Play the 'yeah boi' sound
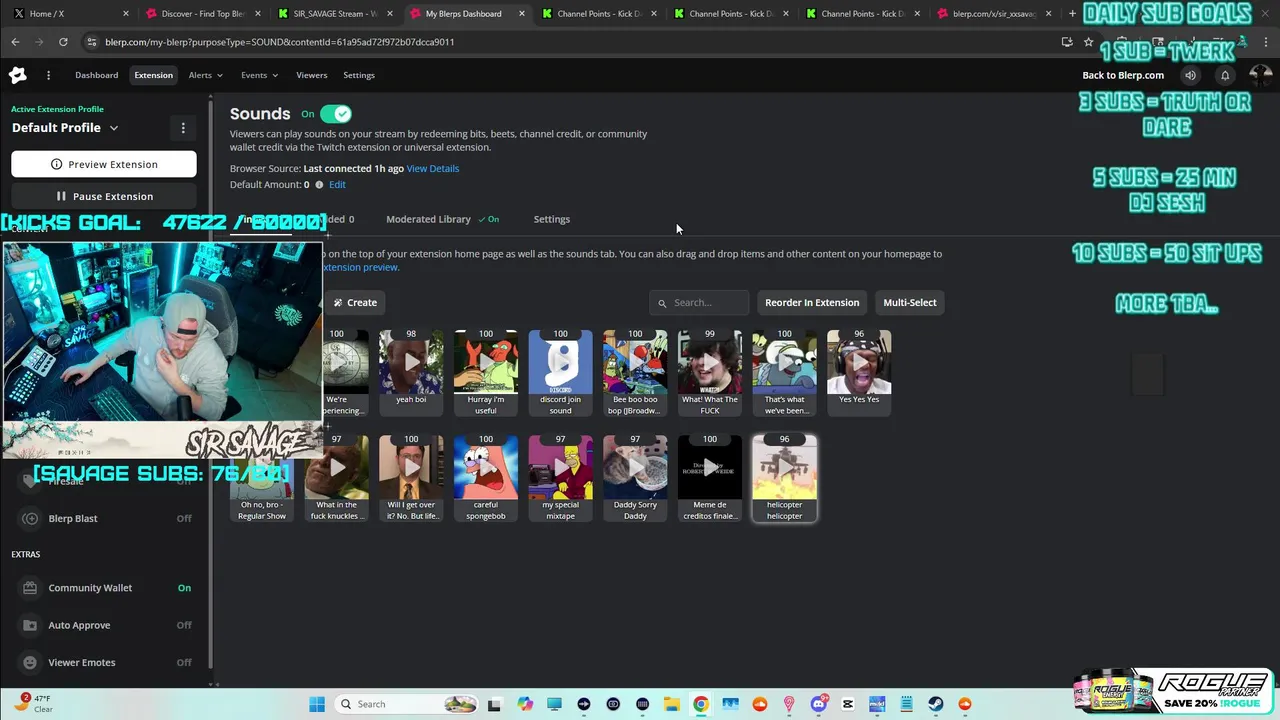The height and width of the screenshot is (720, 1280). point(411,361)
